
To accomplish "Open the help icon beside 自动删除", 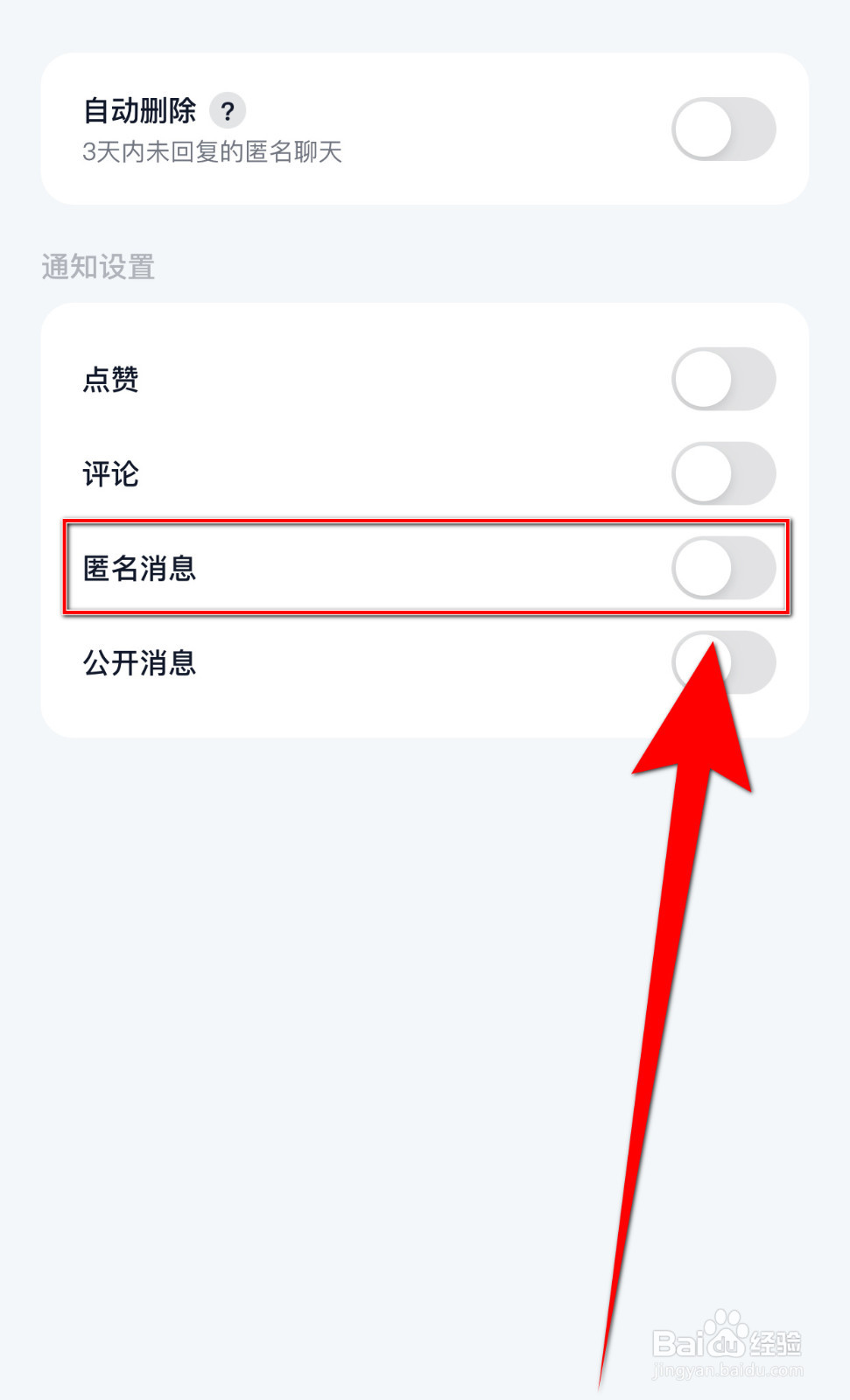I will point(228,111).
